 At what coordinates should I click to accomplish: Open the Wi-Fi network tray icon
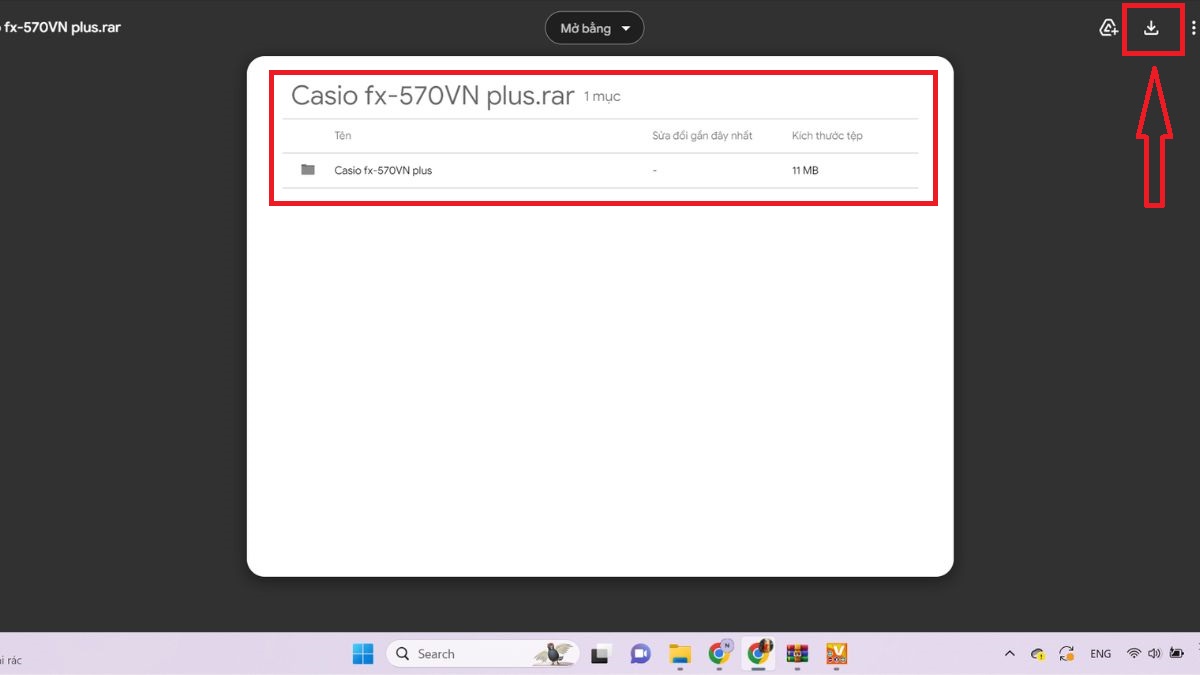click(1133, 654)
